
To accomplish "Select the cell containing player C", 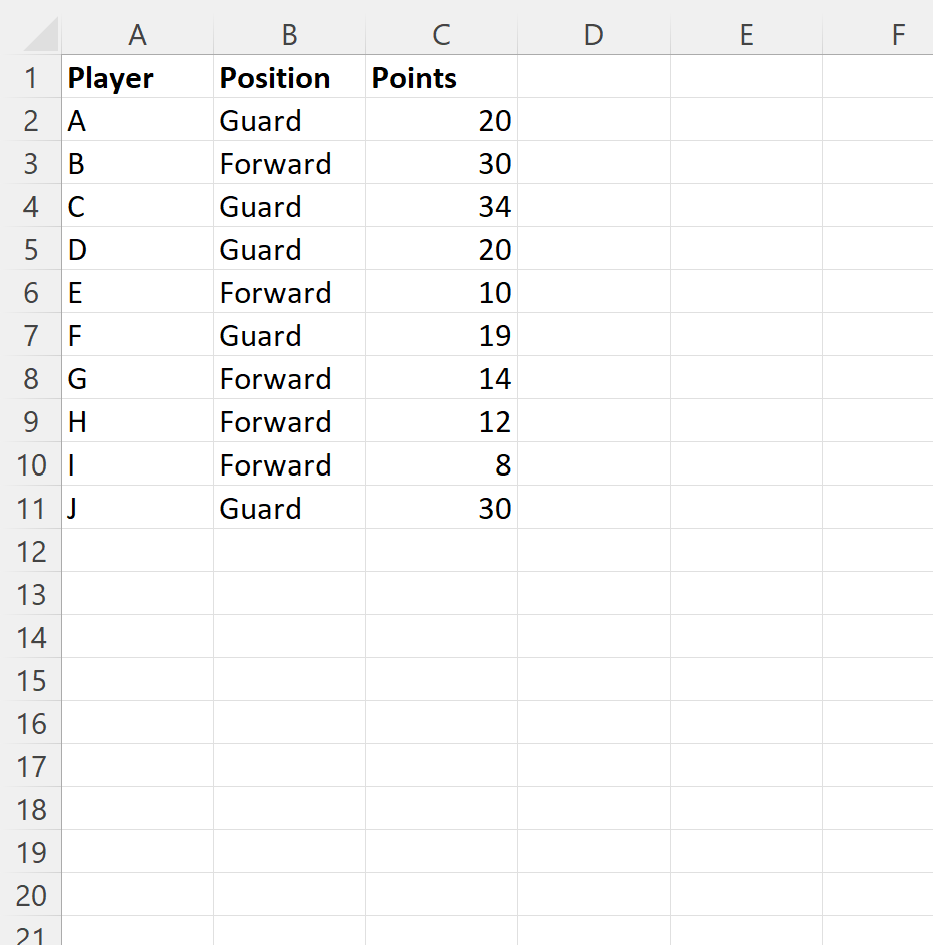I will tap(137, 206).
